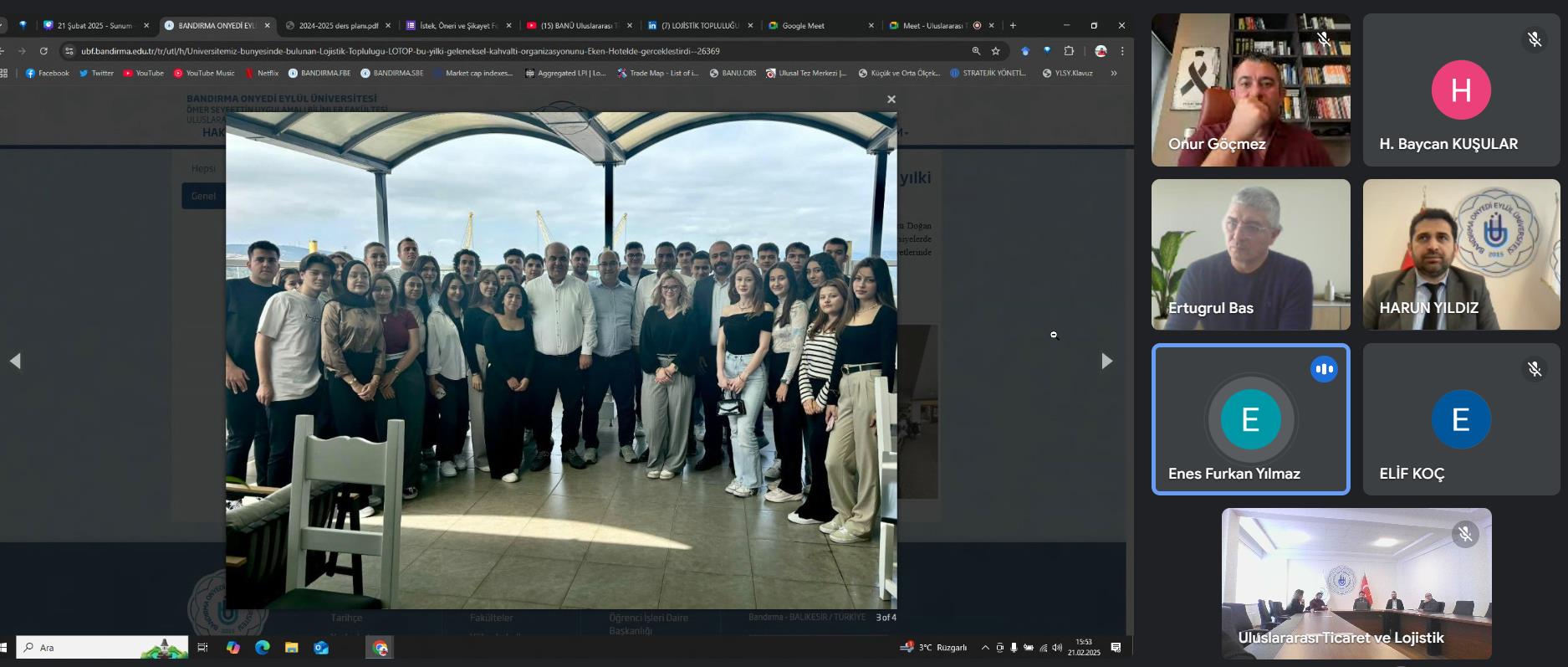Open Copilot from the taskbar
Screen dimensions: 1568x667
233,648
